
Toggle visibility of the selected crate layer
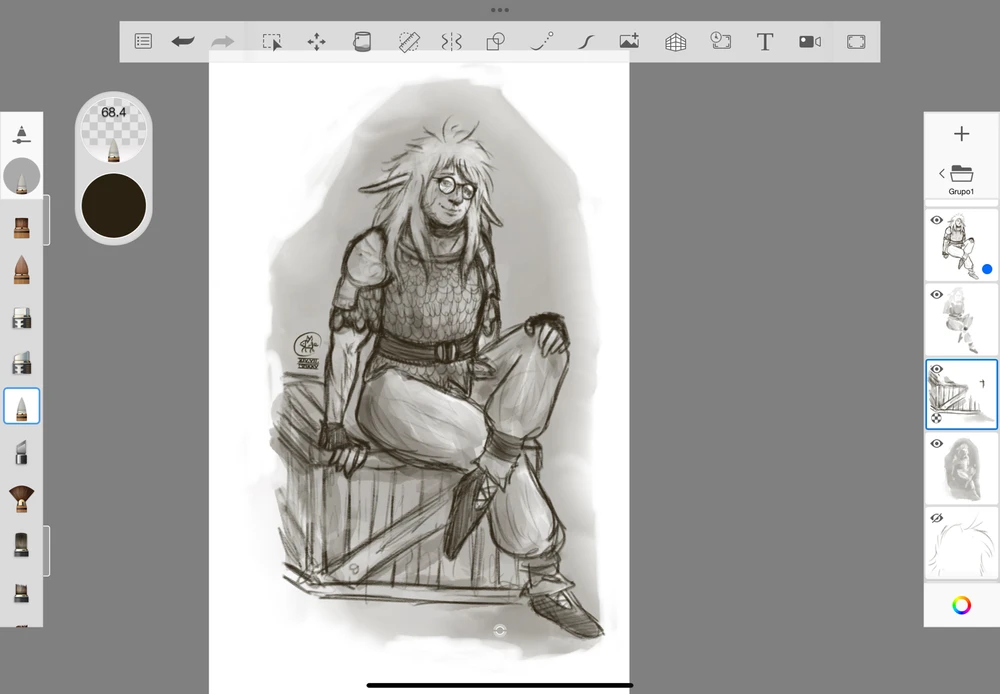click(937, 369)
